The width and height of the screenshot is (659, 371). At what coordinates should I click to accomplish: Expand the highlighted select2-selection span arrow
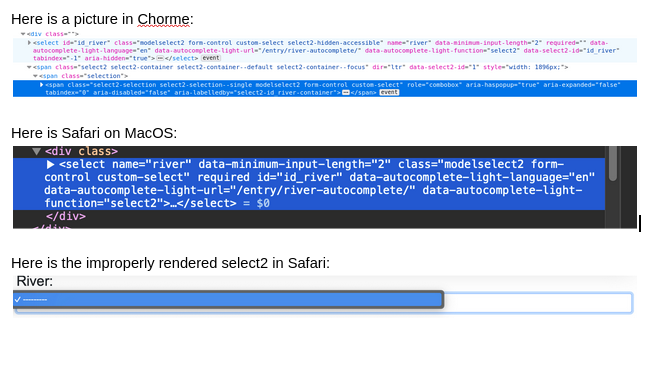(x=42, y=85)
